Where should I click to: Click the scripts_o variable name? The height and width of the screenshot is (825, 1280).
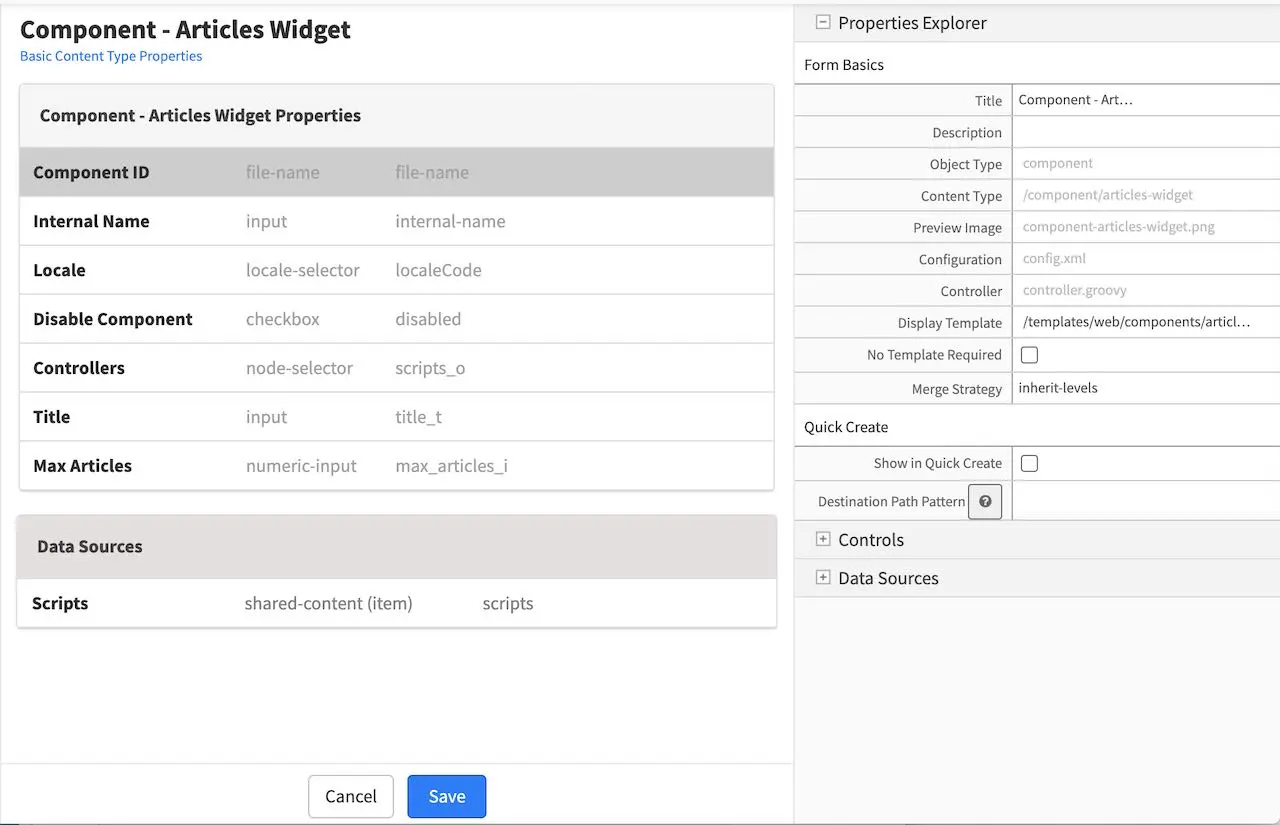[x=430, y=368]
